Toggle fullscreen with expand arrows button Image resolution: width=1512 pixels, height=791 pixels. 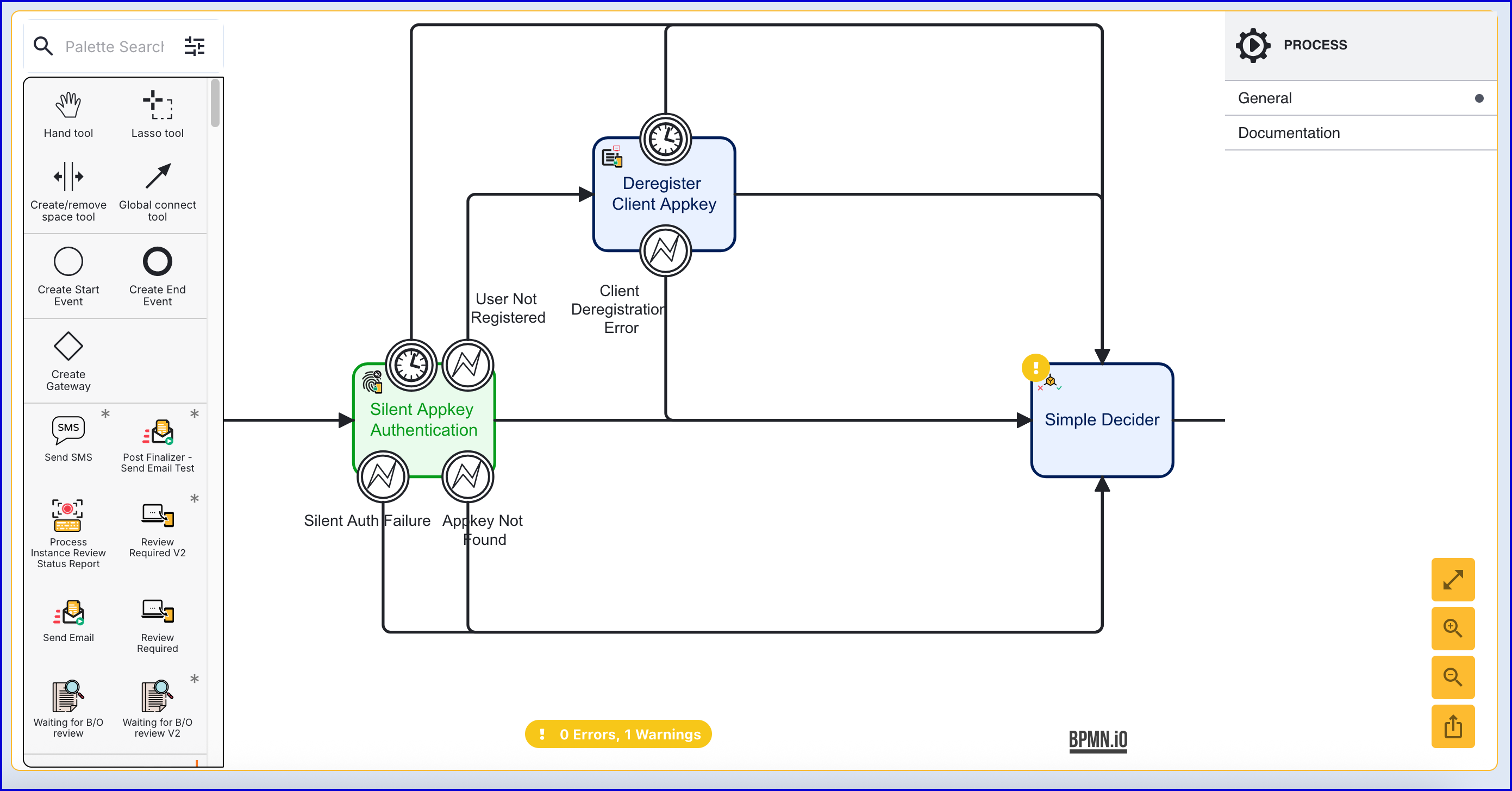click(x=1453, y=580)
